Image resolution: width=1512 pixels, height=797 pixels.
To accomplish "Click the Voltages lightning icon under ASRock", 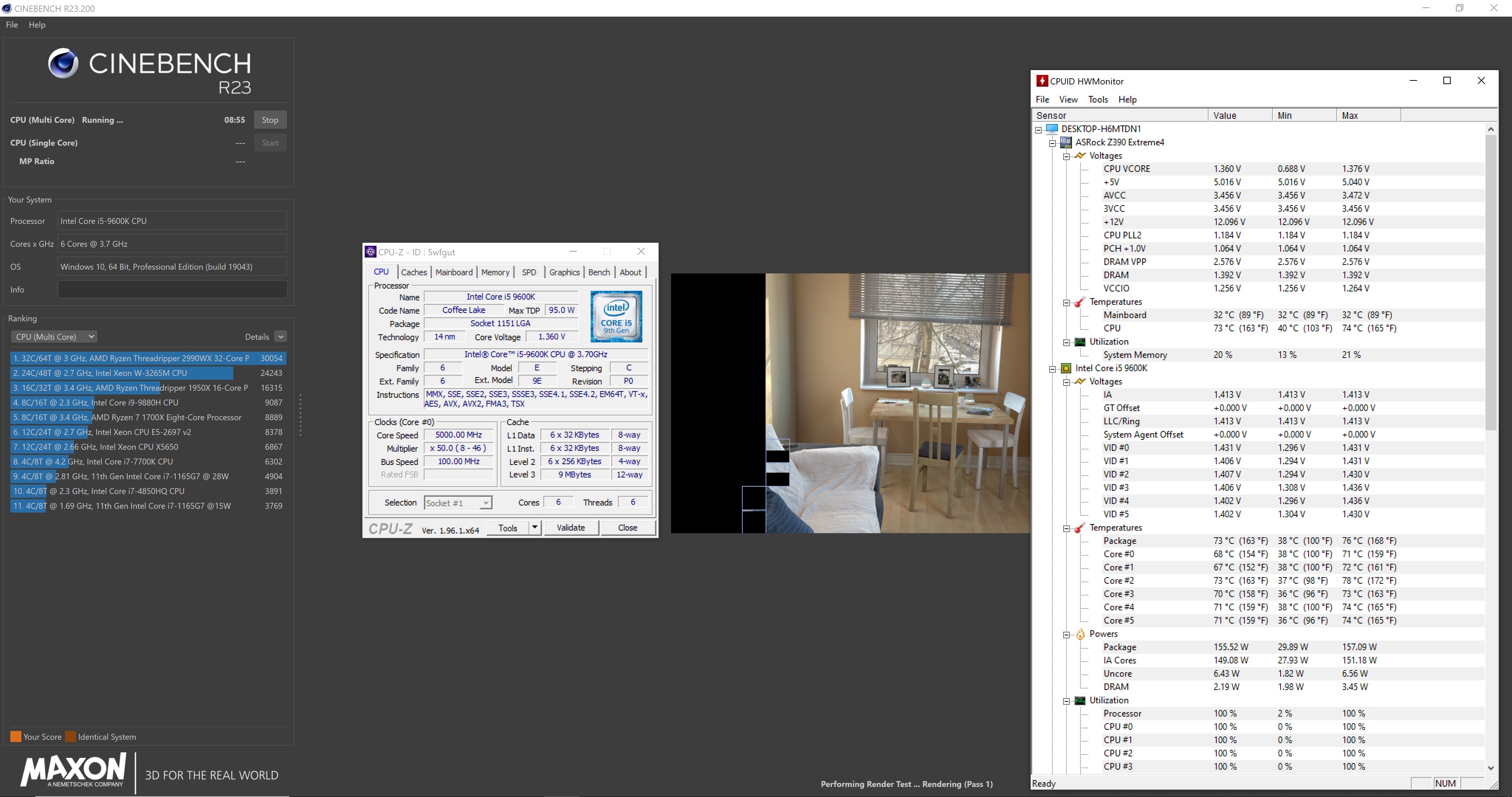I will click(1080, 156).
